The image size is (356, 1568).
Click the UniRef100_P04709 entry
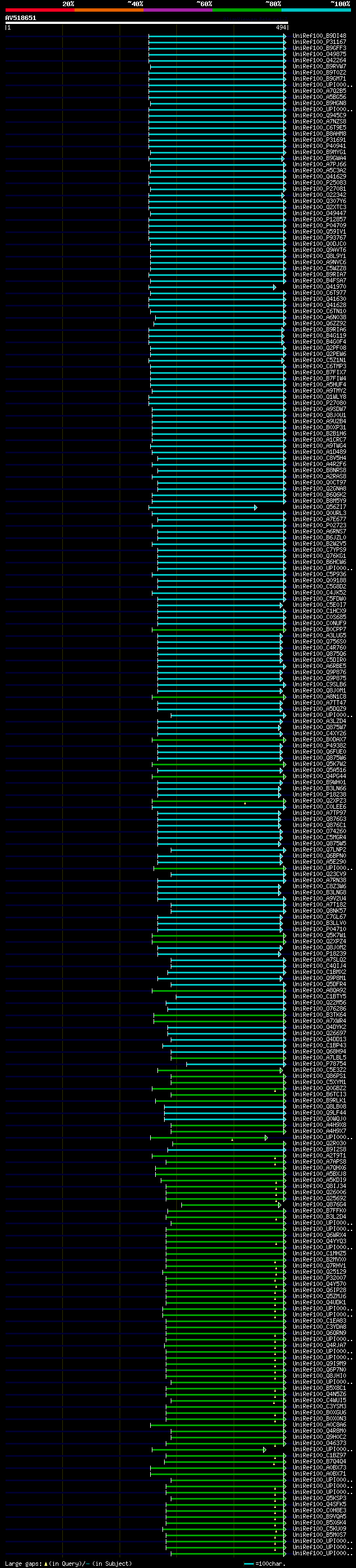coord(319,226)
